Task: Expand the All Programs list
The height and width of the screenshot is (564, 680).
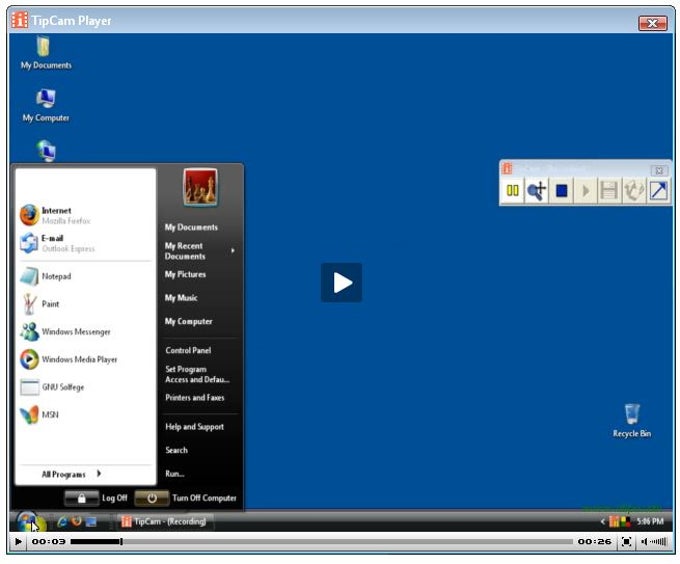Action: tap(72, 474)
